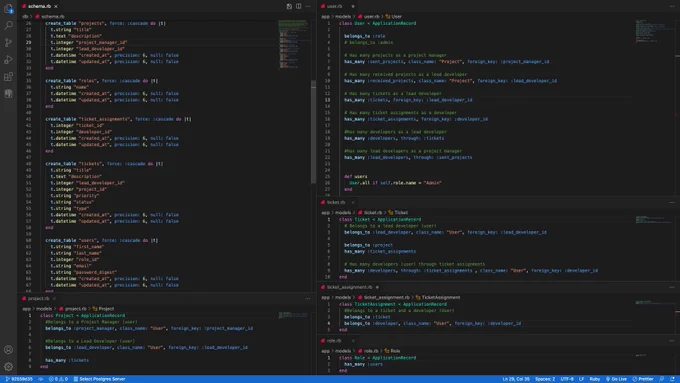Click 'models' breadcrumb in user.rb editor

[343, 16]
